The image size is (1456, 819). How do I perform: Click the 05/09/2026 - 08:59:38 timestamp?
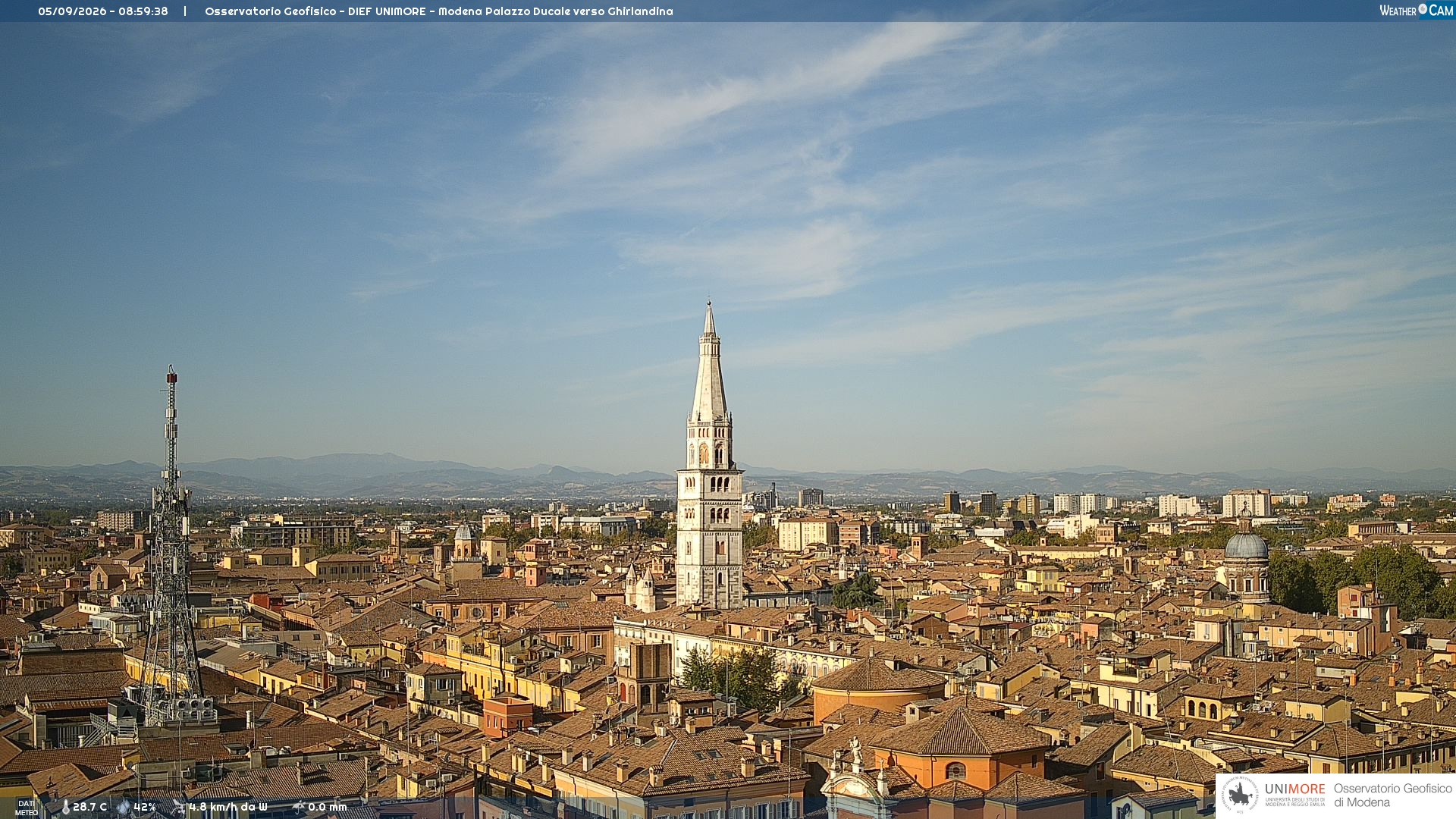tap(103, 11)
